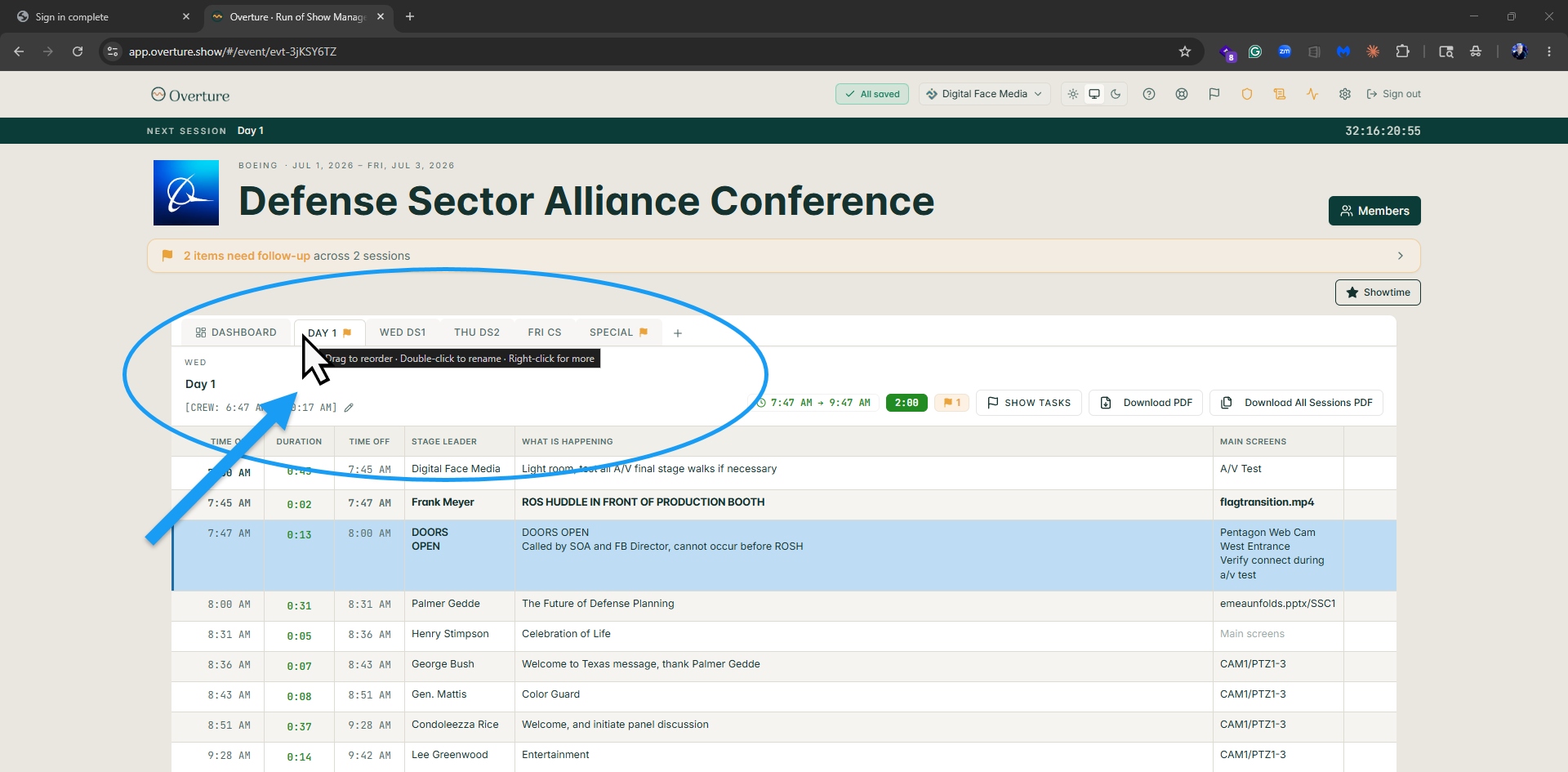
Task: Switch to light theme sun toggle
Action: pyautogui.click(x=1073, y=94)
